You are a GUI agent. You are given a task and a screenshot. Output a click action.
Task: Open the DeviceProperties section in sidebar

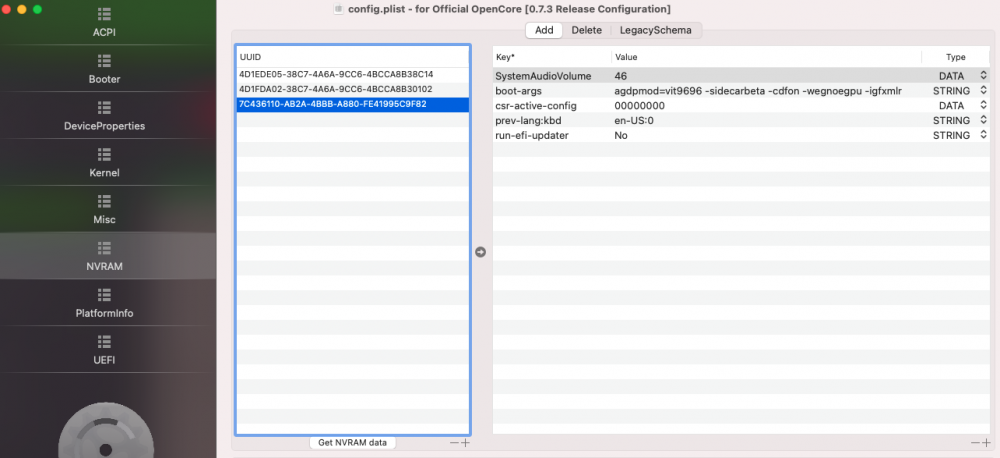coord(104,115)
